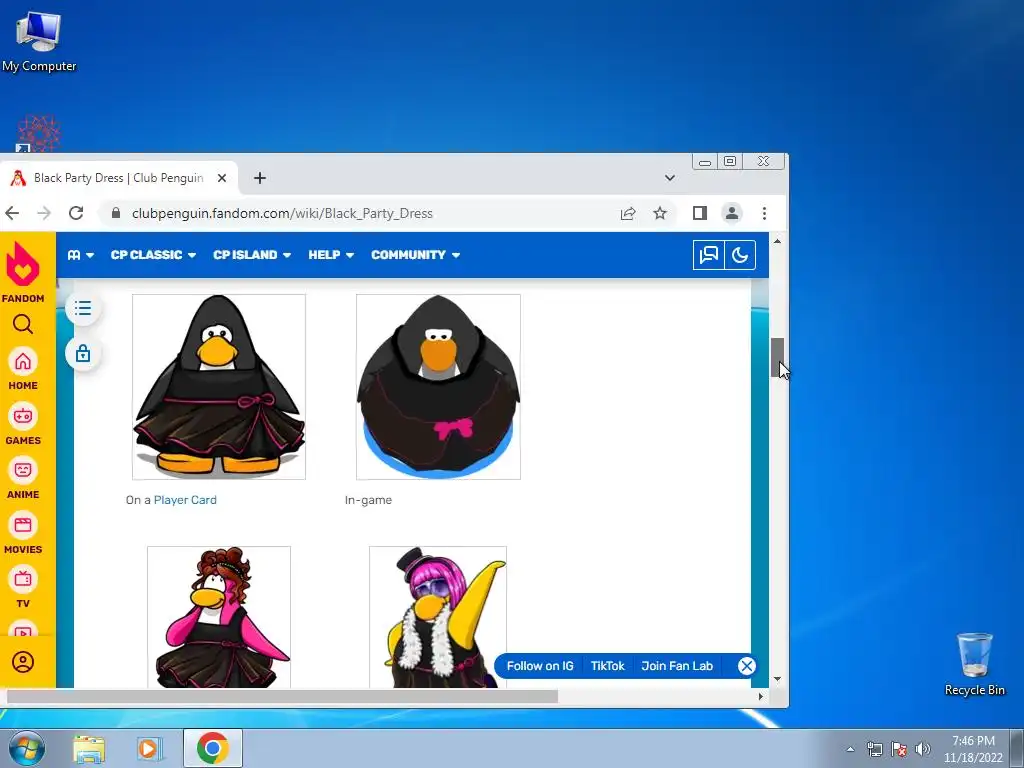Open a new Chrome tab
1024x768 pixels.
click(x=260, y=178)
